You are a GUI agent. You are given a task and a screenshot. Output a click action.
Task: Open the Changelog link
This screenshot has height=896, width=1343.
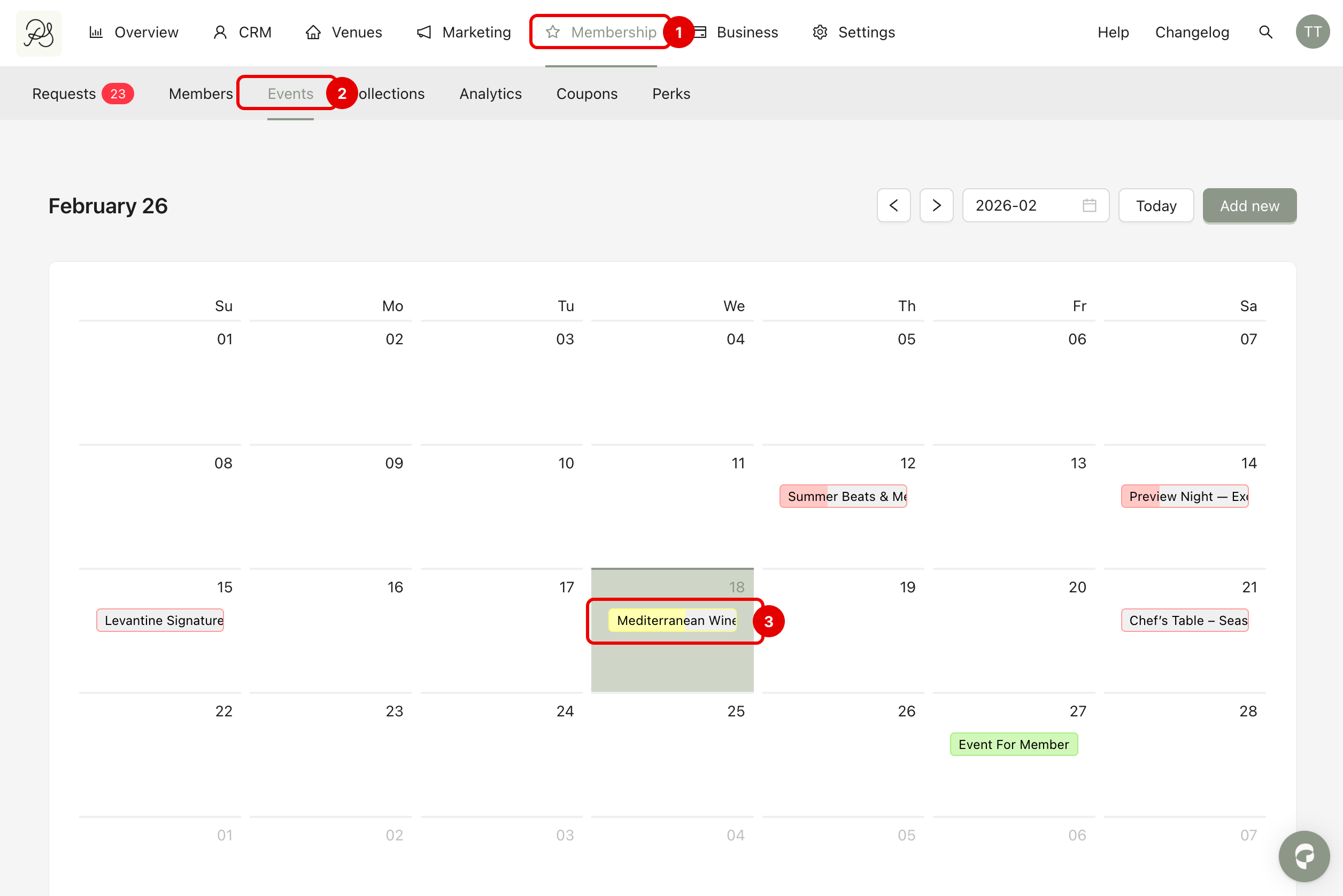pos(1192,33)
